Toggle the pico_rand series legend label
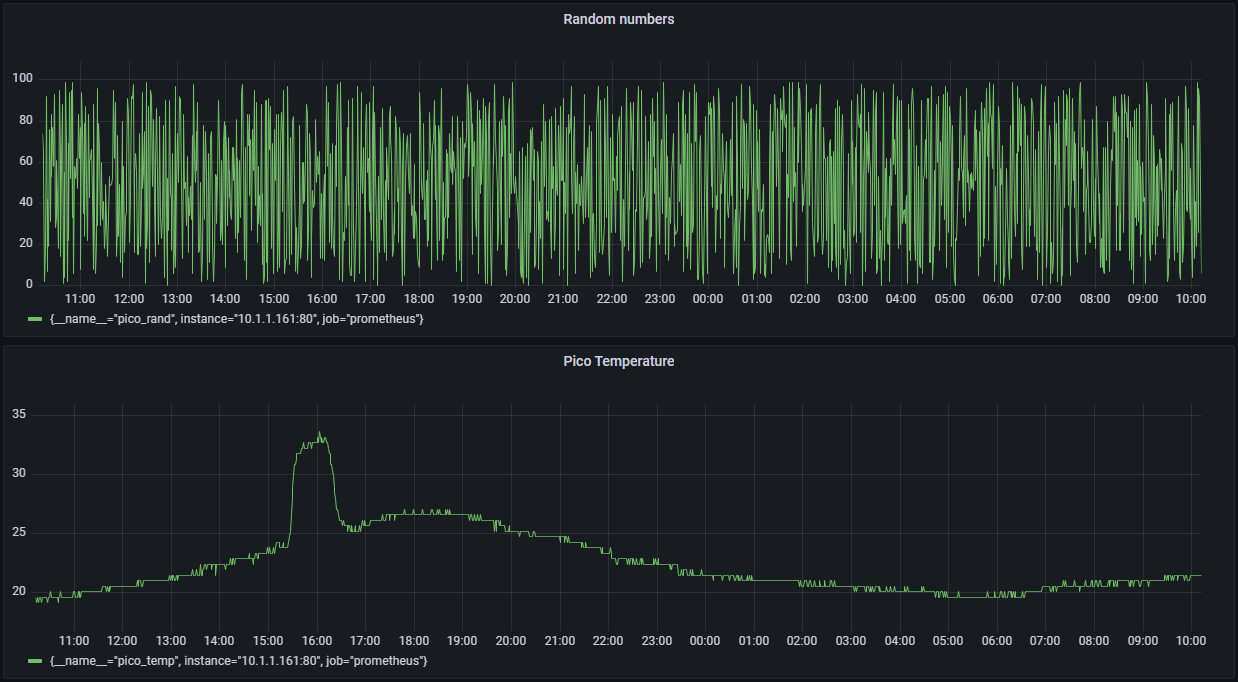The height and width of the screenshot is (682, 1238). (236, 319)
